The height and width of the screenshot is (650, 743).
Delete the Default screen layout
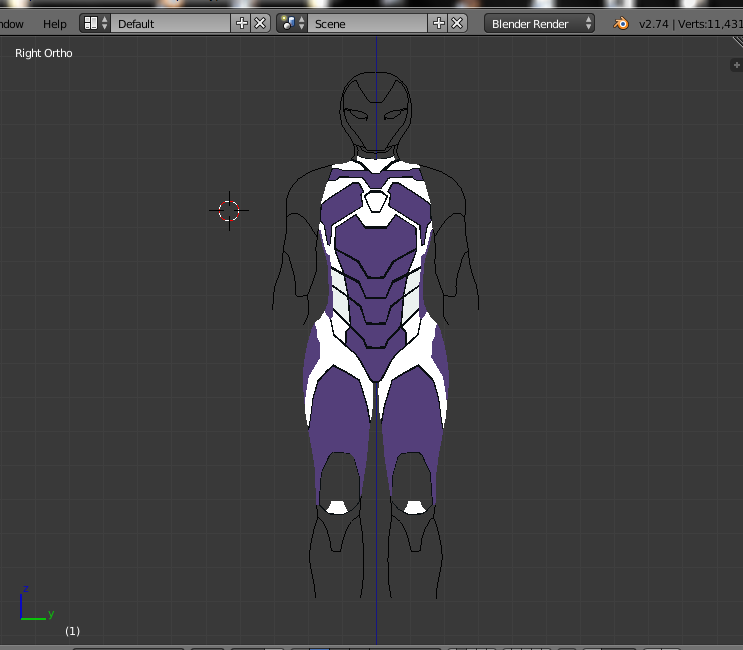pos(261,23)
